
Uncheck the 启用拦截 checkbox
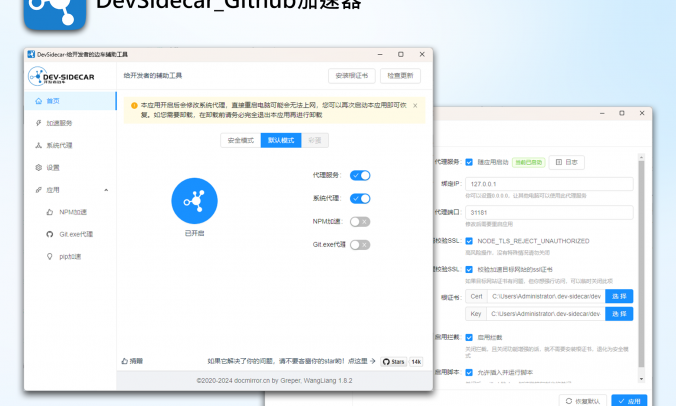(x=469, y=337)
